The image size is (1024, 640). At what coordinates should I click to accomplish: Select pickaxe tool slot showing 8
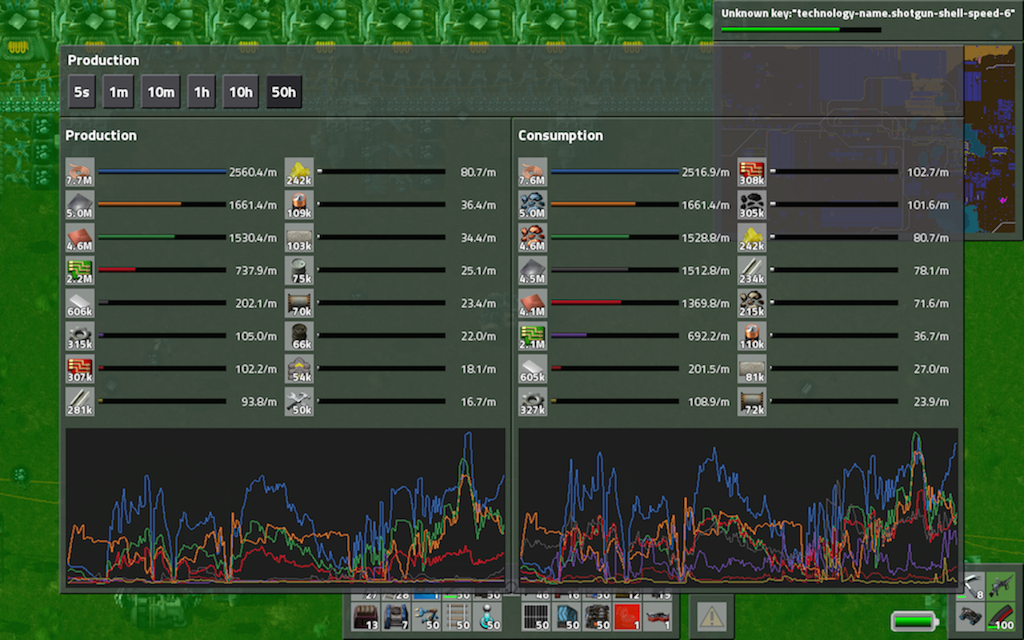click(x=971, y=586)
